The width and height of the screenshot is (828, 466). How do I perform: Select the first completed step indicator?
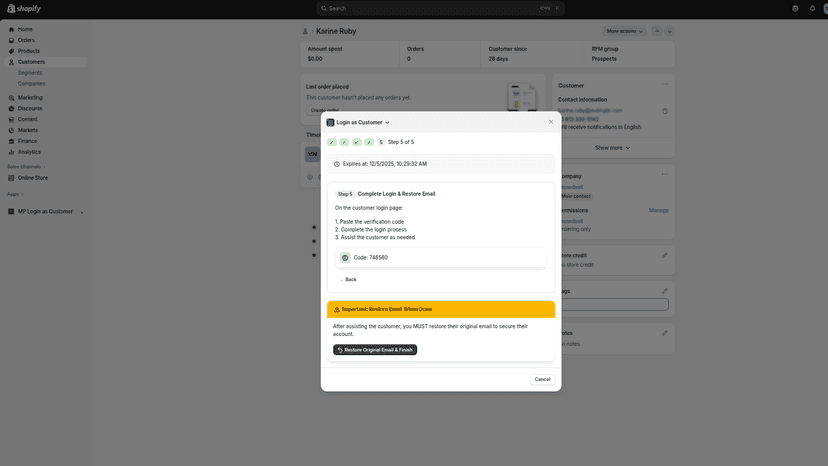coord(332,142)
